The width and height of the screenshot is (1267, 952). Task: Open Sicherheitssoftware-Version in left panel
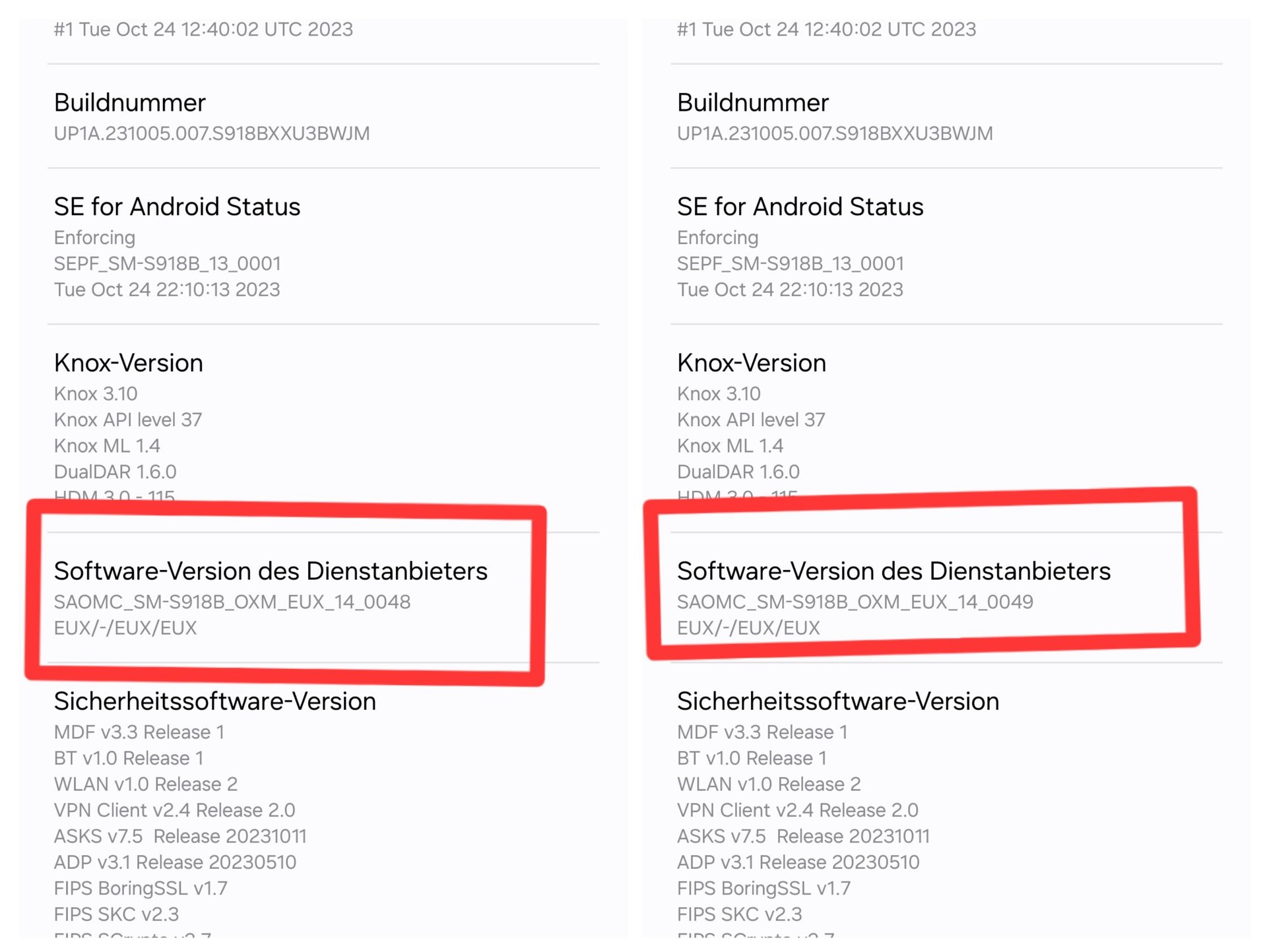(215, 701)
